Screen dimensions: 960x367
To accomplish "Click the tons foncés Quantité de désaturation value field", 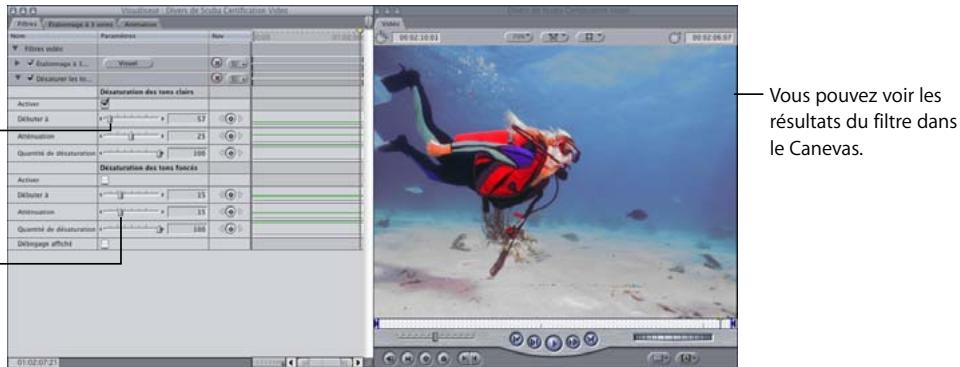I will [188, 229].
